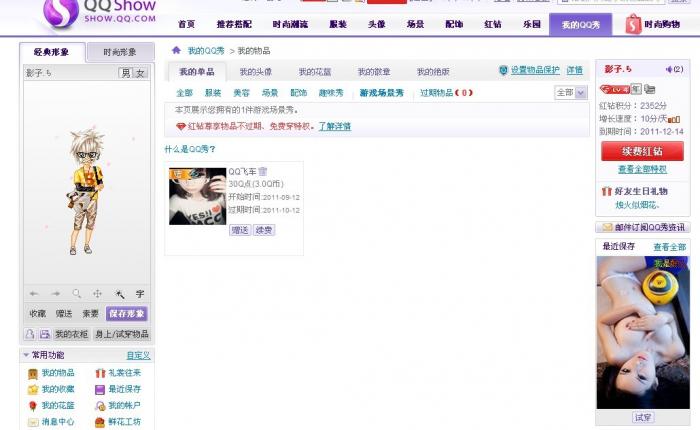
Task: Click the home icon in breadcrumb
Action: click(x=176, y=50)
